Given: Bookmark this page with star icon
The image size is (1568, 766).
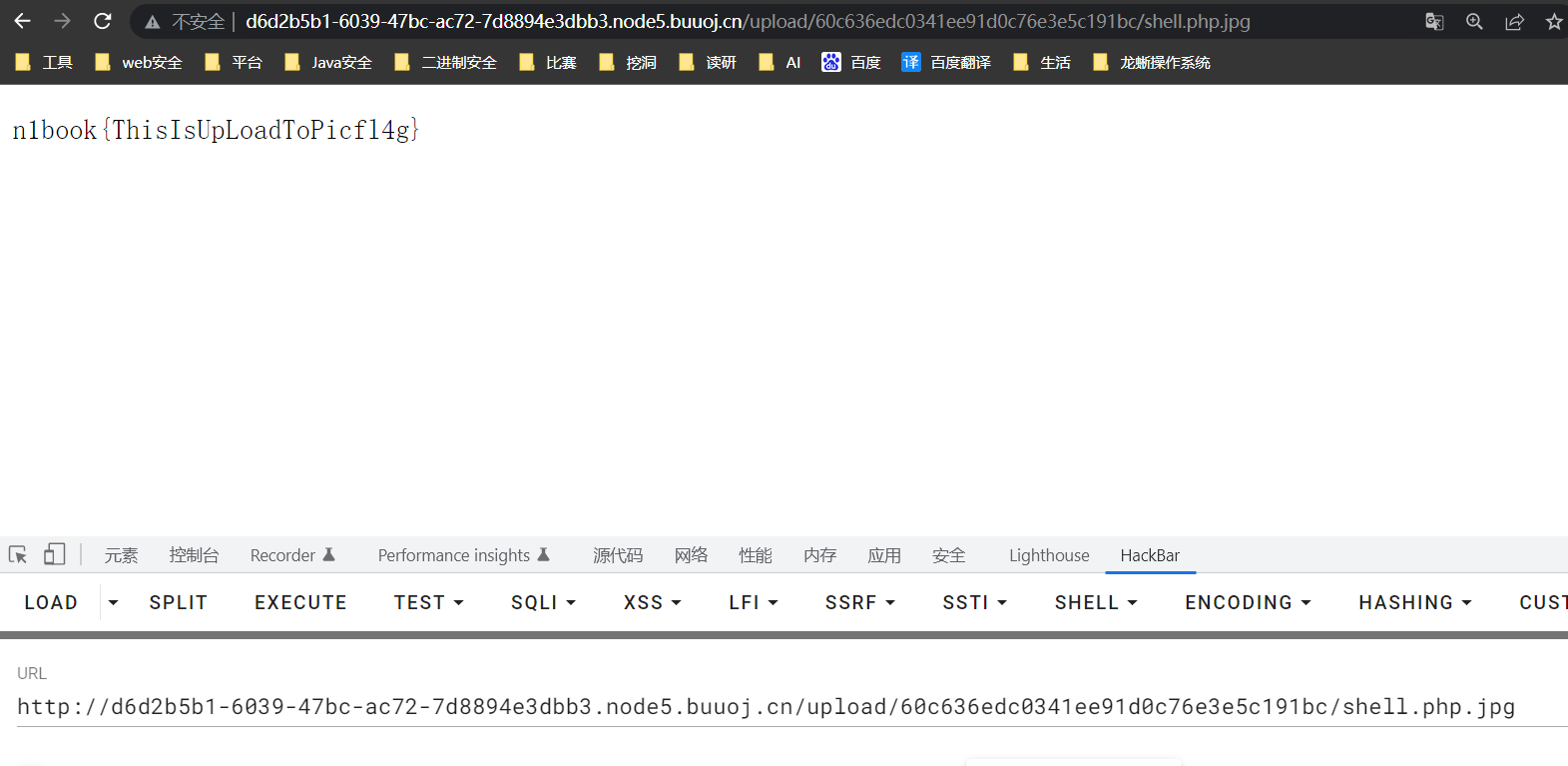Looking at the screenshot, I should tap(1553, 21).
